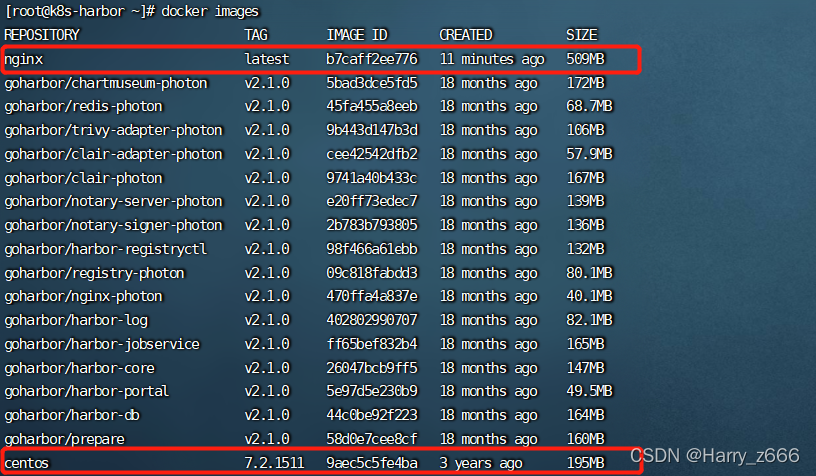Click the TAG column header
The width and height of the screenshot is (816, 476).
coord(256,35)
